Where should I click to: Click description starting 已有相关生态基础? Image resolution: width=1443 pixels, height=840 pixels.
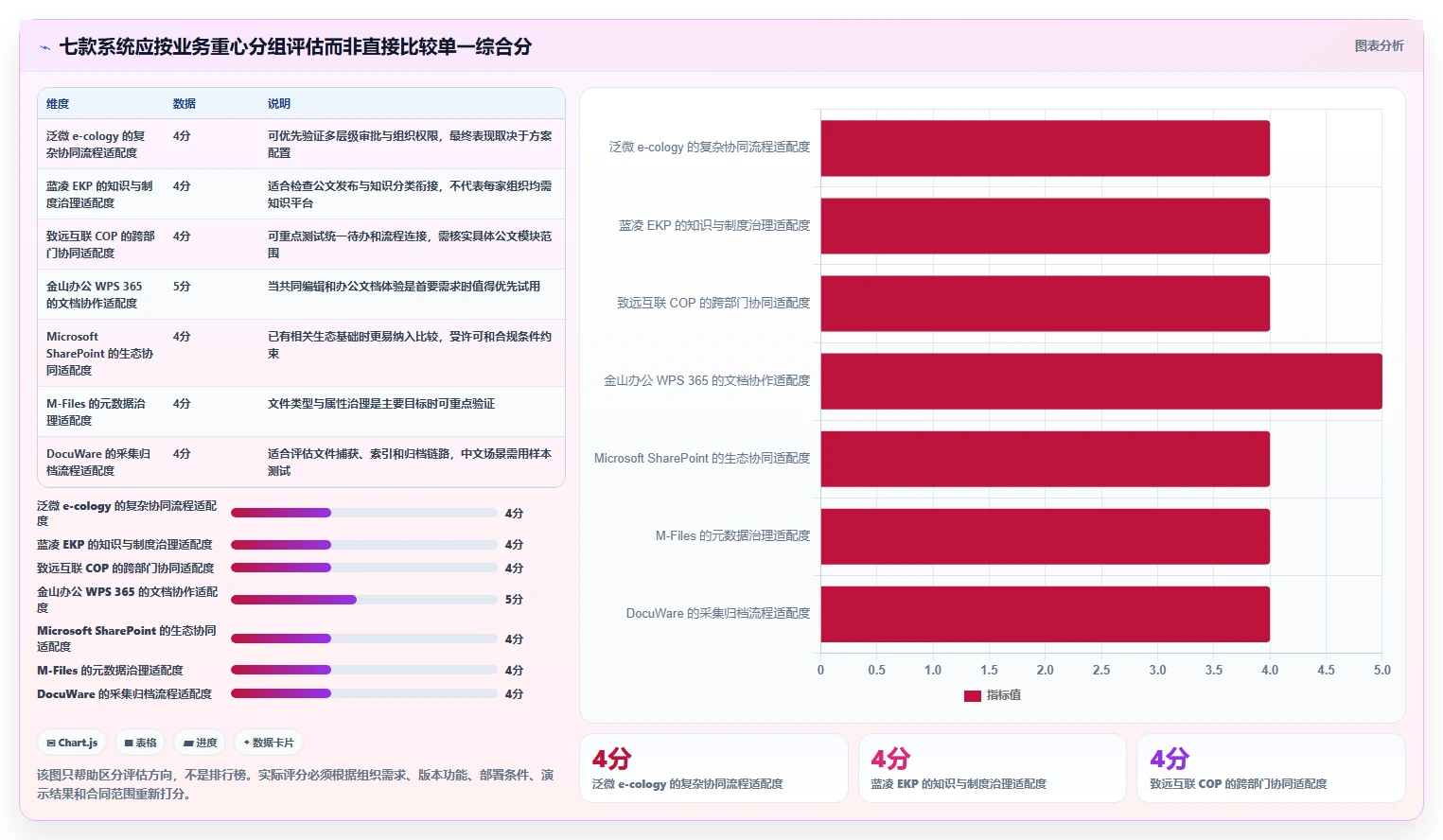coord(410,344)
